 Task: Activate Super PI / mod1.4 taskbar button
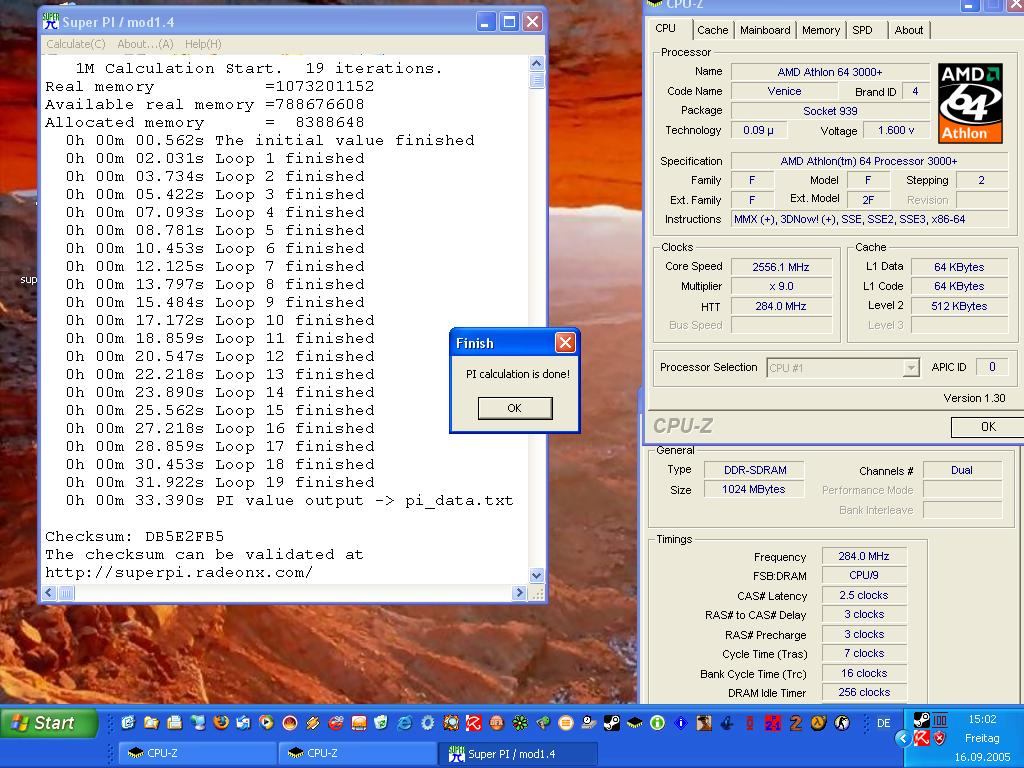pyautogui.click(x=517, y=754)
